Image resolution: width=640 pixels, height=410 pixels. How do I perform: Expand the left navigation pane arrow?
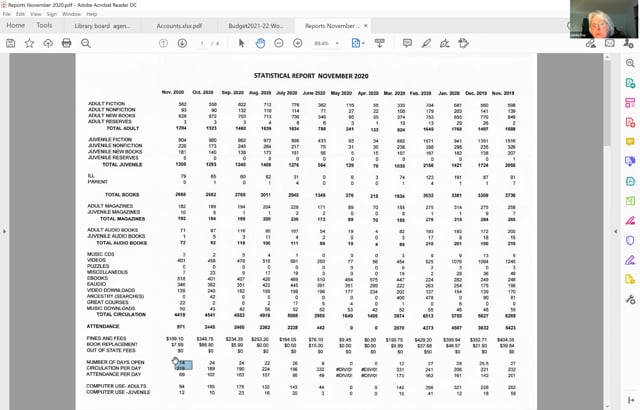(4, 231)
